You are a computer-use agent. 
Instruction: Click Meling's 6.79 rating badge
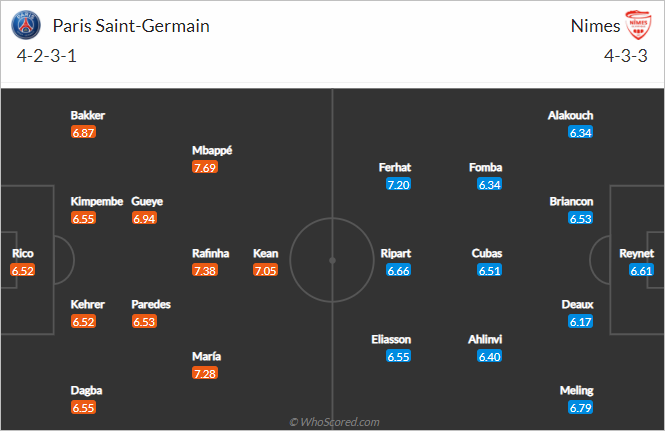click(581, 408)
